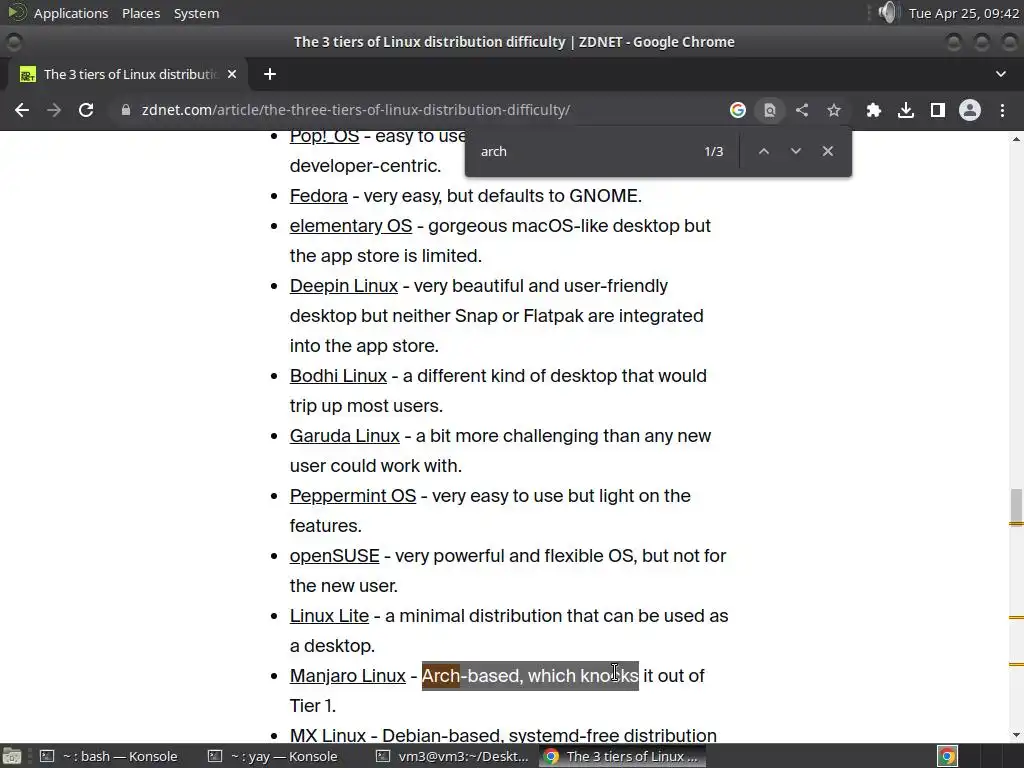1024x768 pixels.
Task: Close the ZDNET tab
Action: [232, 74]
